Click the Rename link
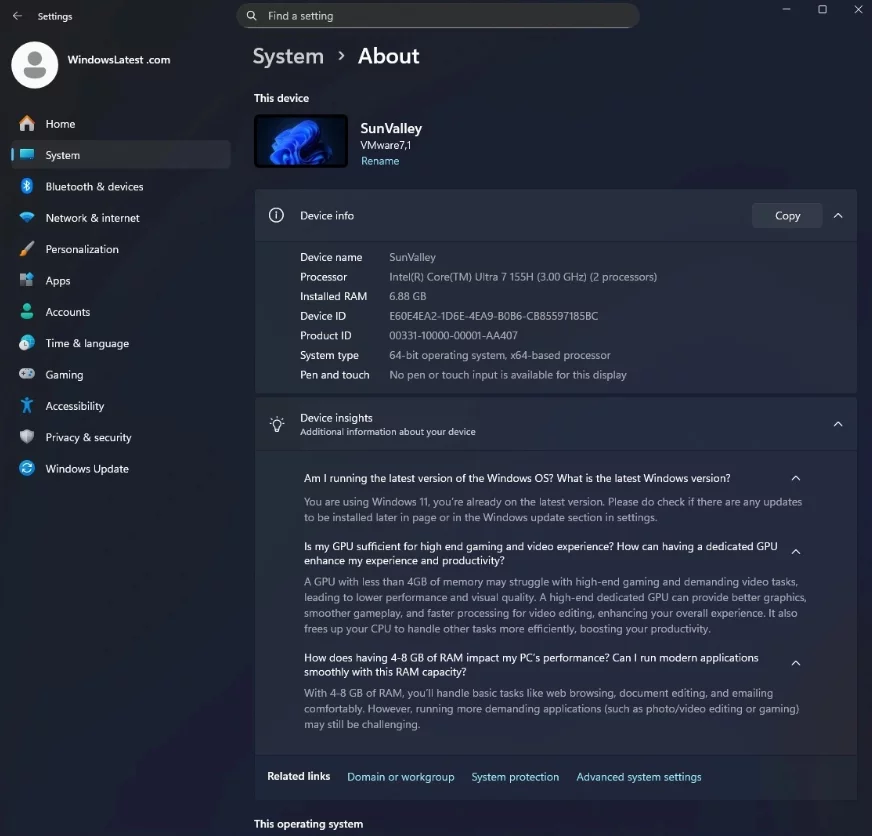 380,161
